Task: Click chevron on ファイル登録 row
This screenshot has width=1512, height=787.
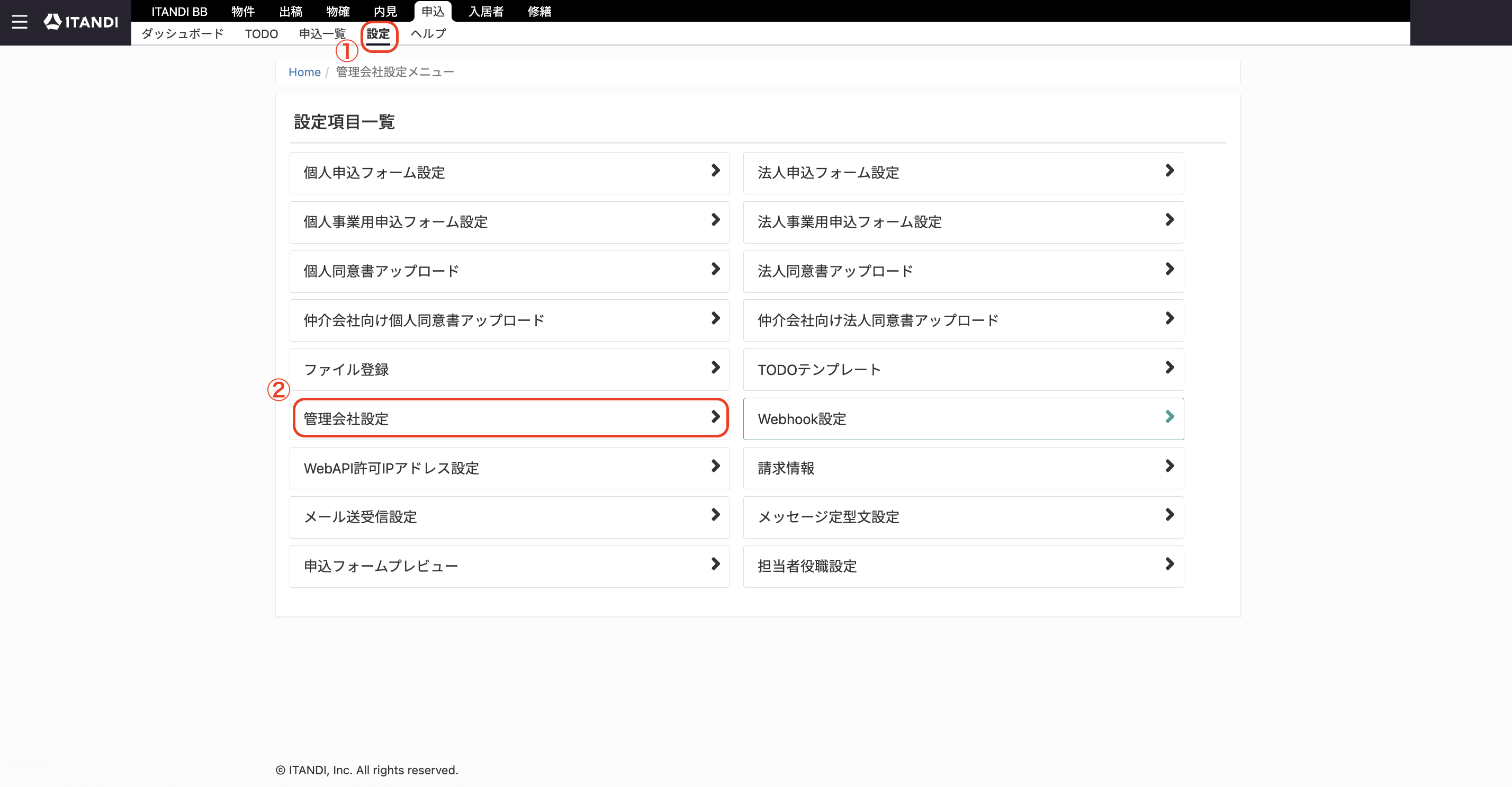Action: [x=715, y=368]
